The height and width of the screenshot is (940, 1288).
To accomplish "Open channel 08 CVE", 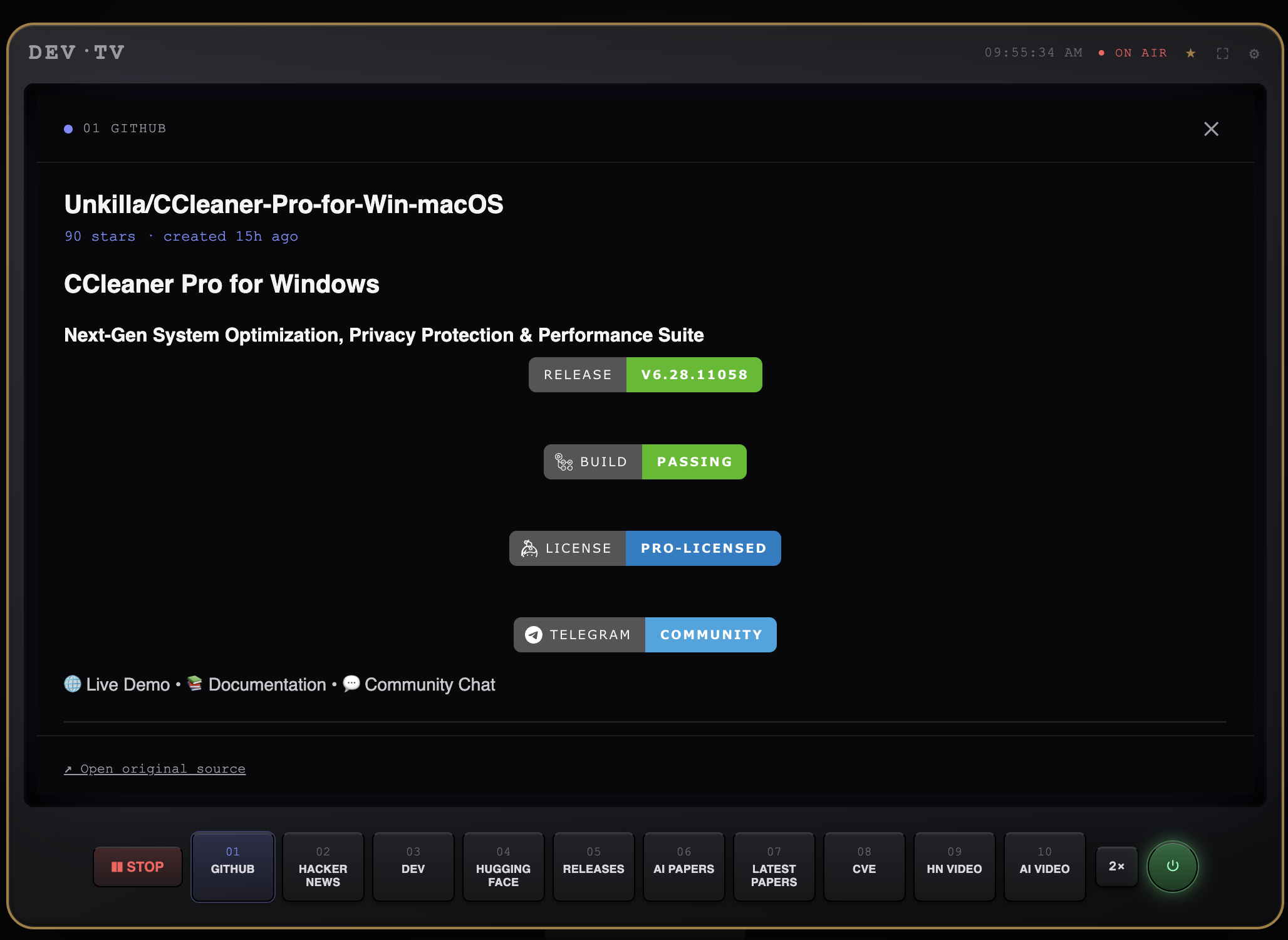I will (x=864, y=867).
